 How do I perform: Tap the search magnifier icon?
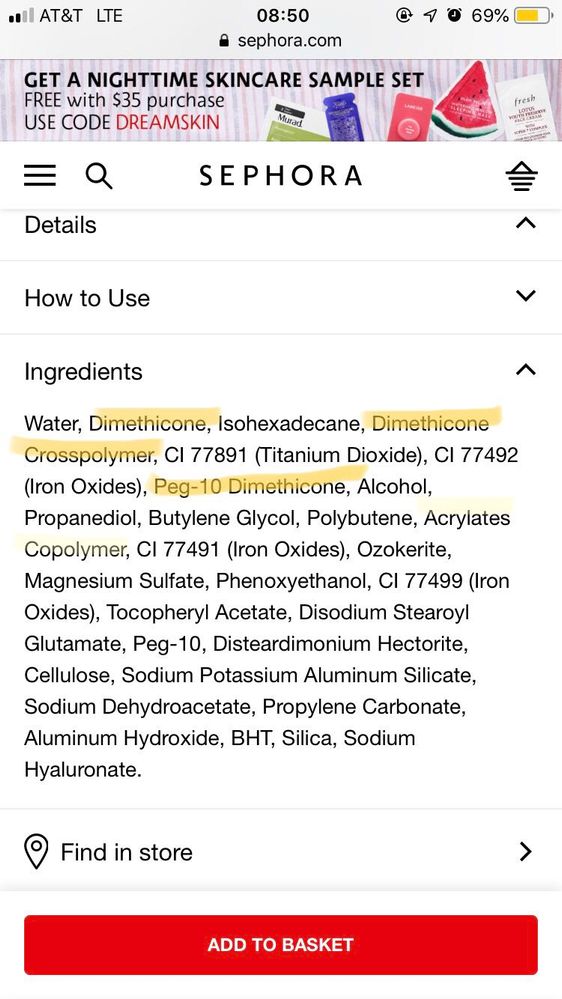[99, 176]
